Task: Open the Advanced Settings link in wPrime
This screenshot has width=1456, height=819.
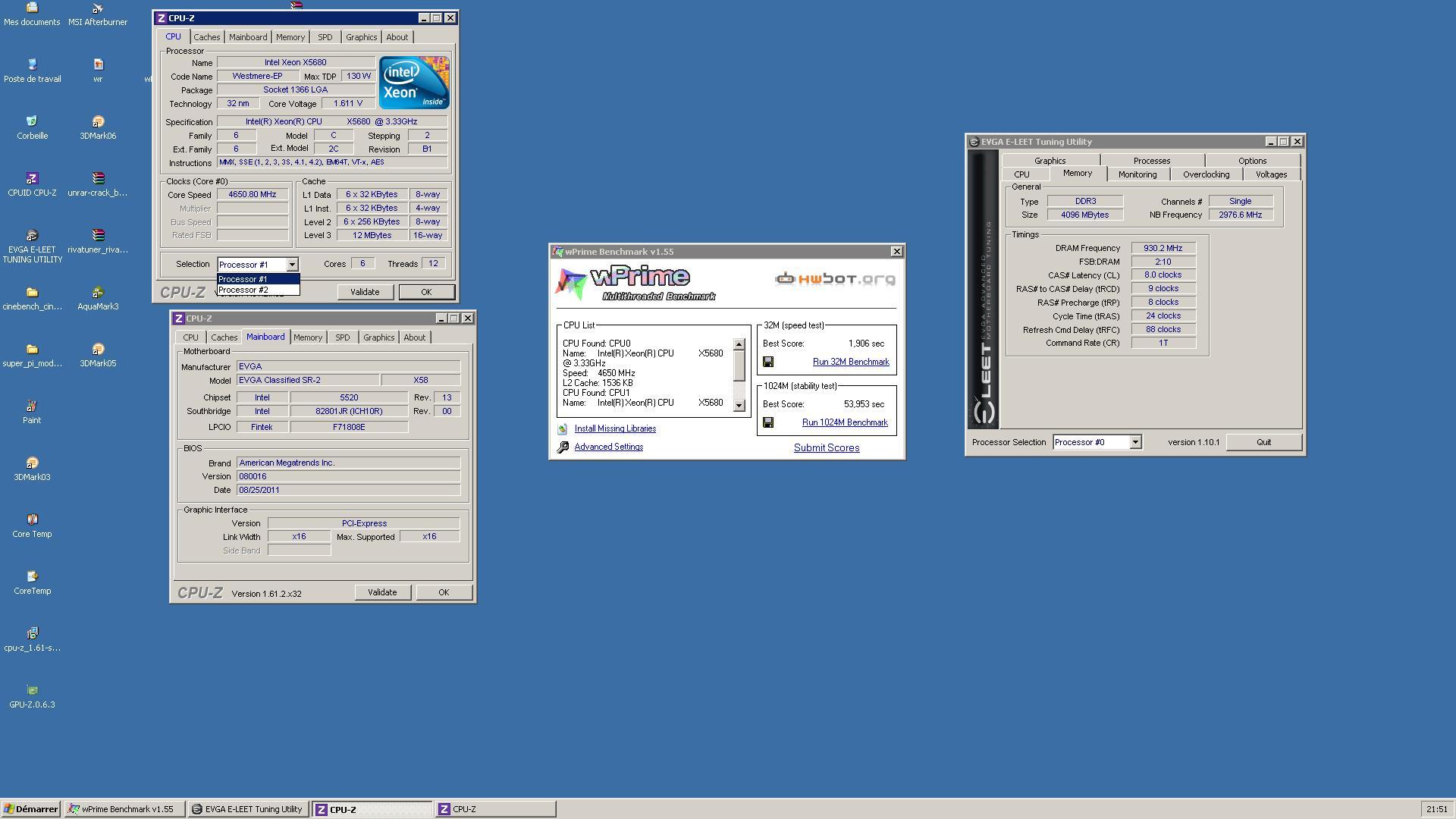Action: click(608, 447)
